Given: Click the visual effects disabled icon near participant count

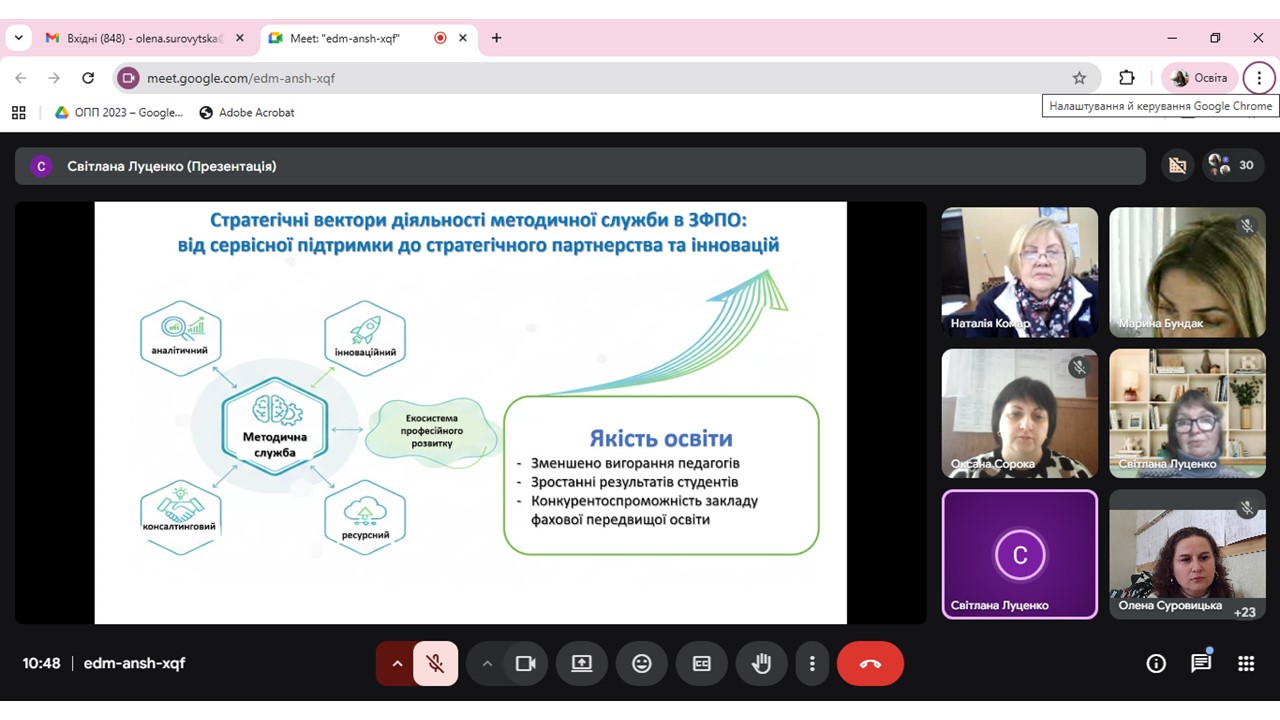Looking at the screenshot, I should 1177,166.
